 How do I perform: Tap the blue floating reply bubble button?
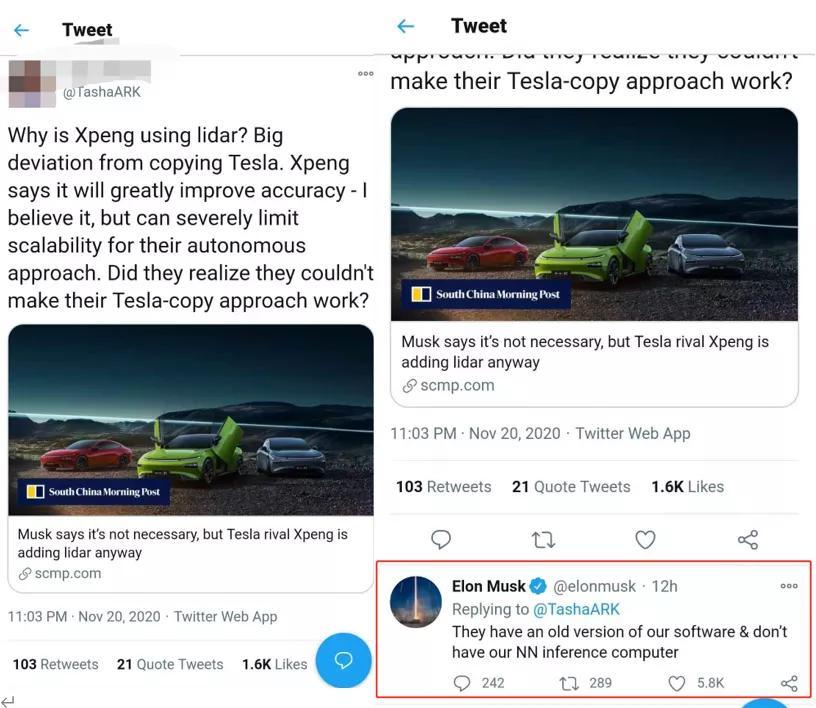tap(343, 660)
